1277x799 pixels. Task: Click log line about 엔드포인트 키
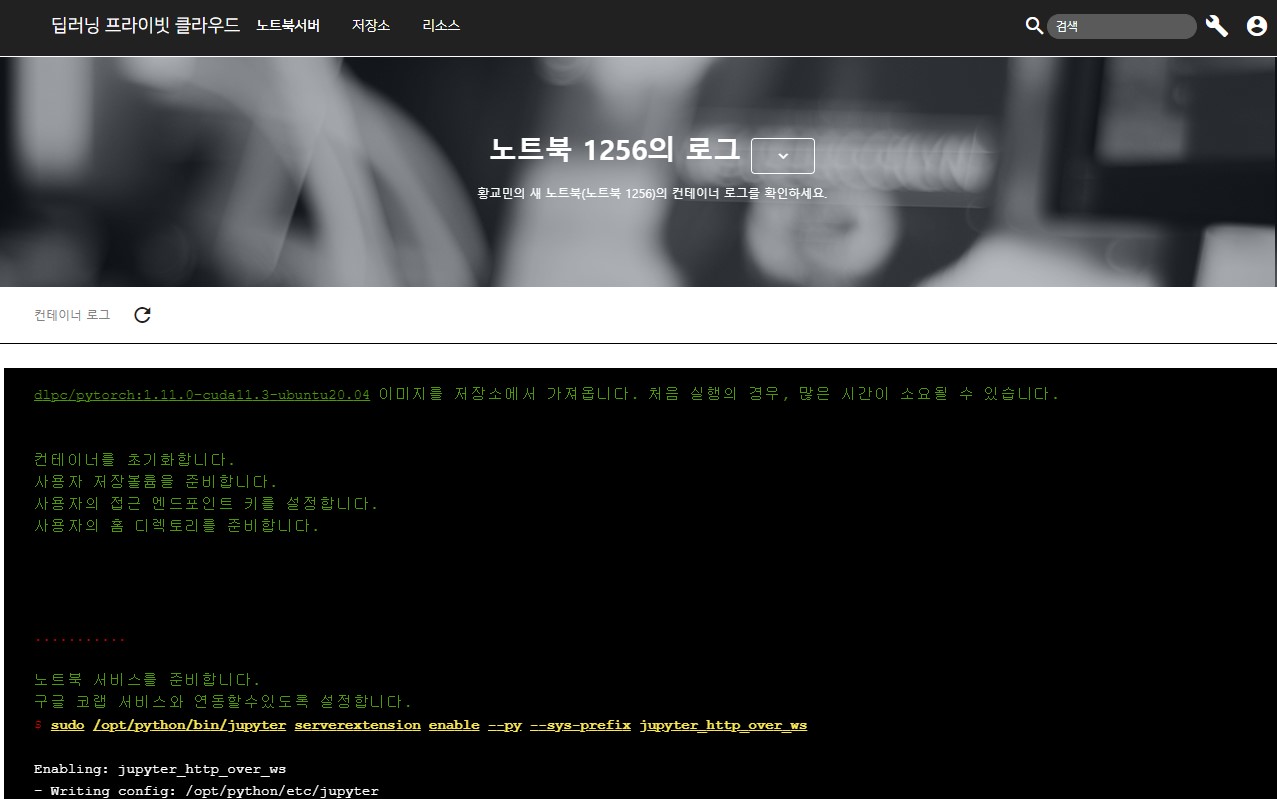coord(206,504)
